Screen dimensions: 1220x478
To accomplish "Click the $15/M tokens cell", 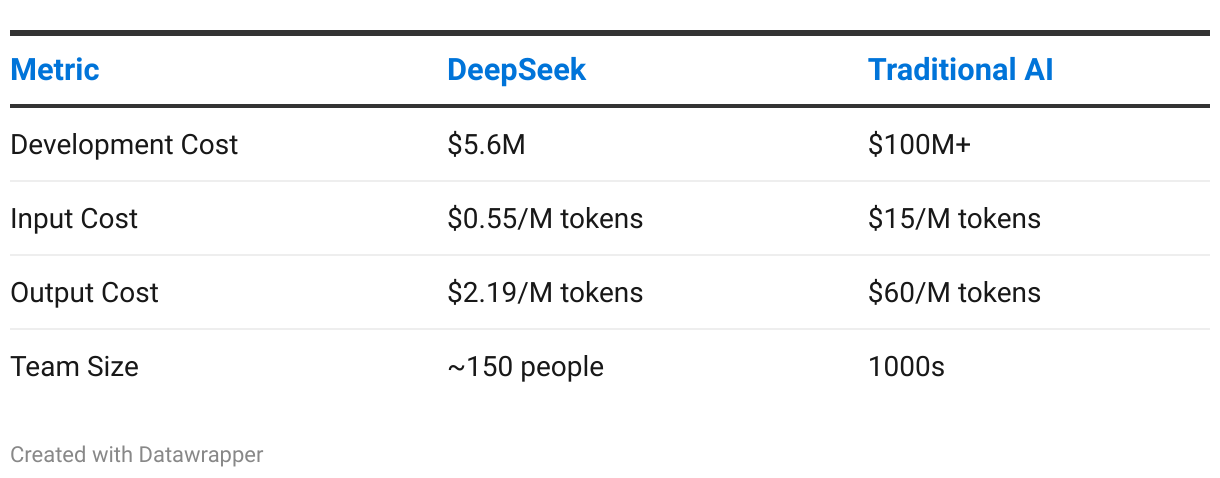I will (954, 218).
